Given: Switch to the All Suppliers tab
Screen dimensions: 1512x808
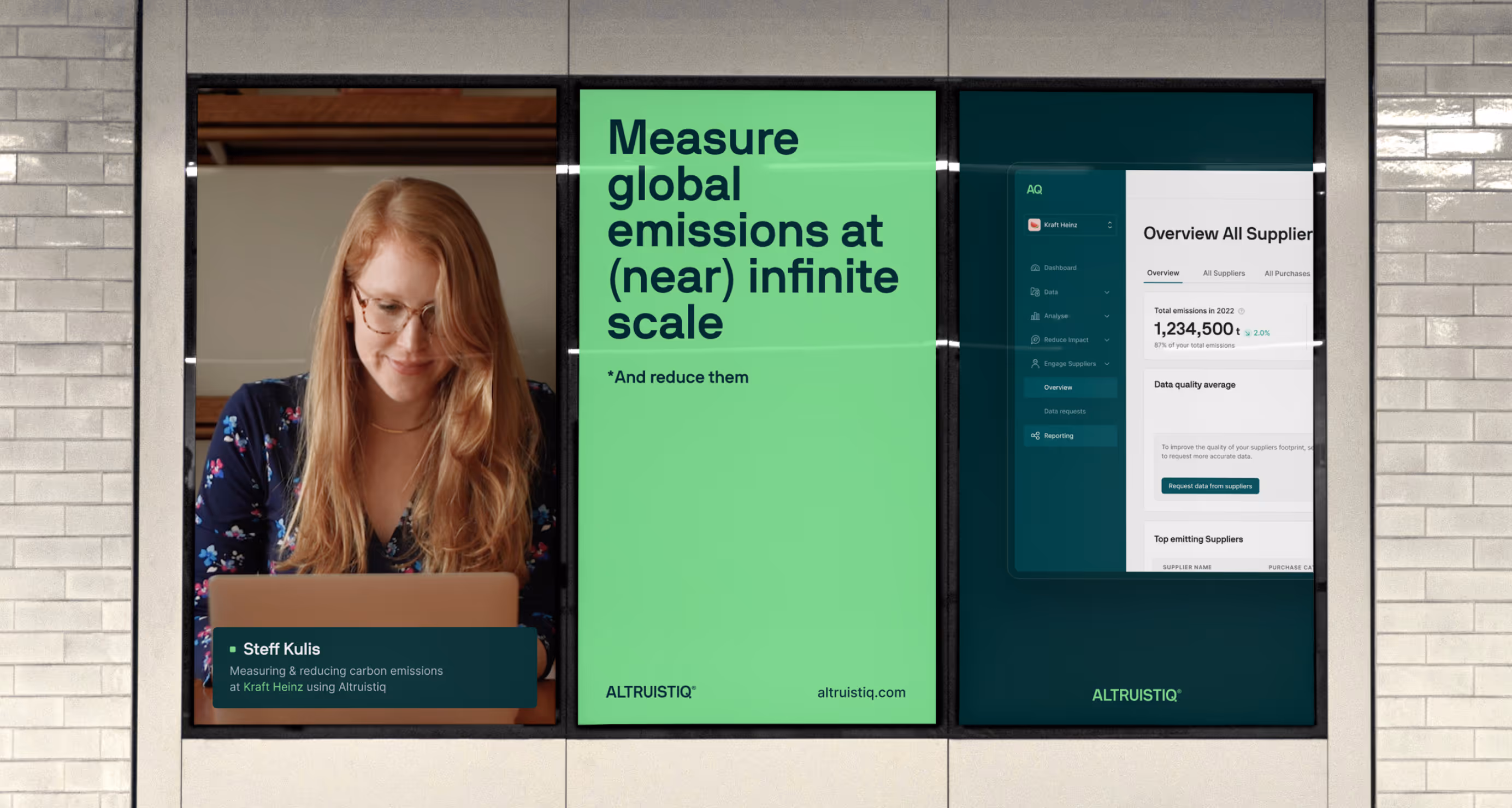Looking at the screenshot, I should pos(1223,274).
